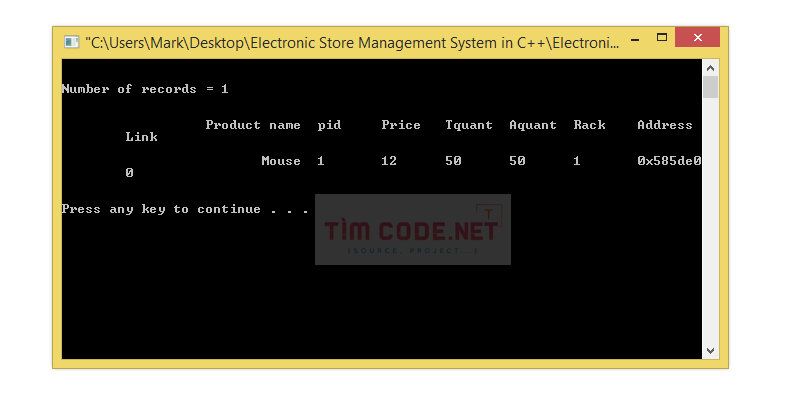Click the "Product name" column header
786x419 pixels.
[253, 125]
